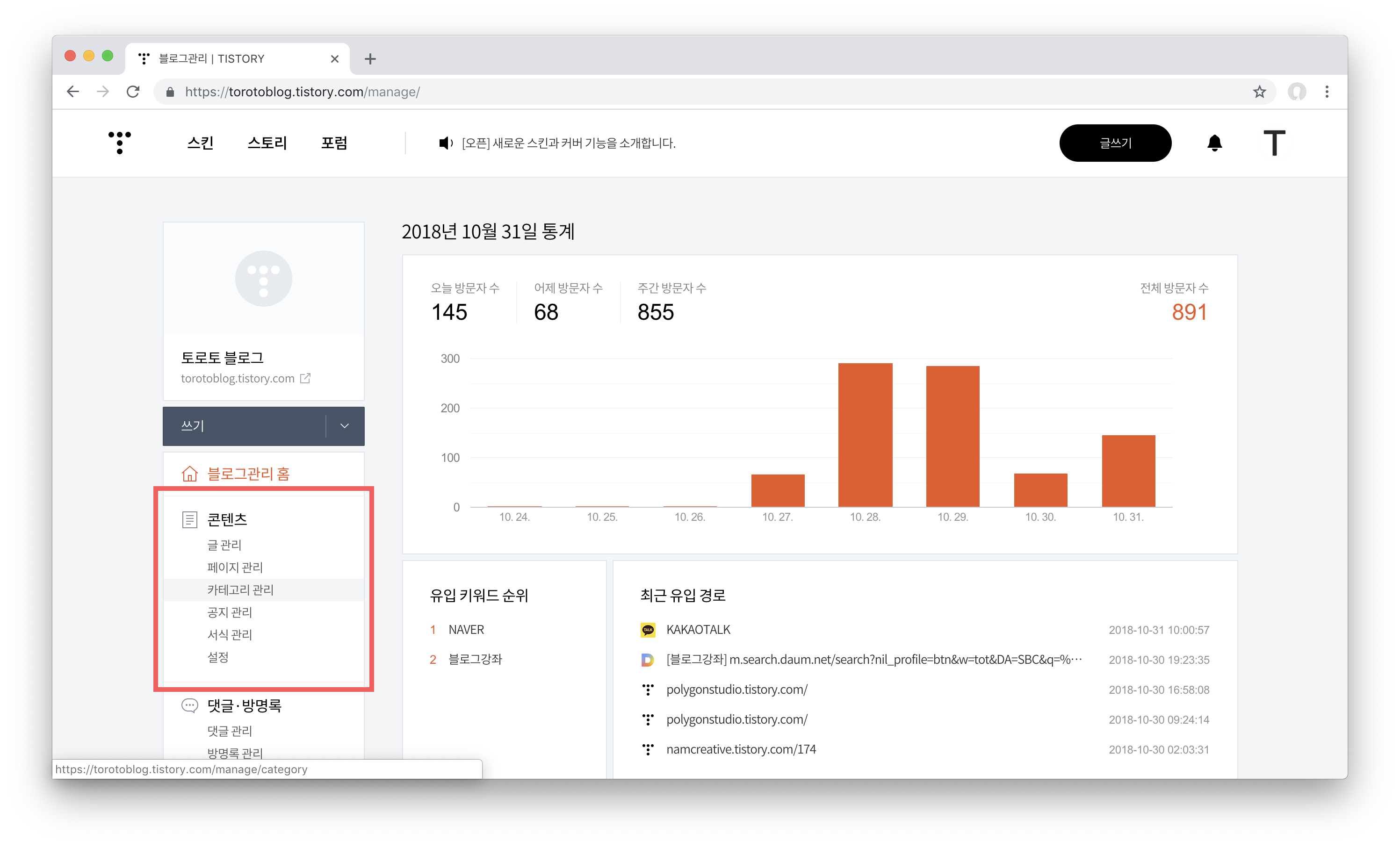Click the blog profile avatar placeholder

[x=263, y=279]
